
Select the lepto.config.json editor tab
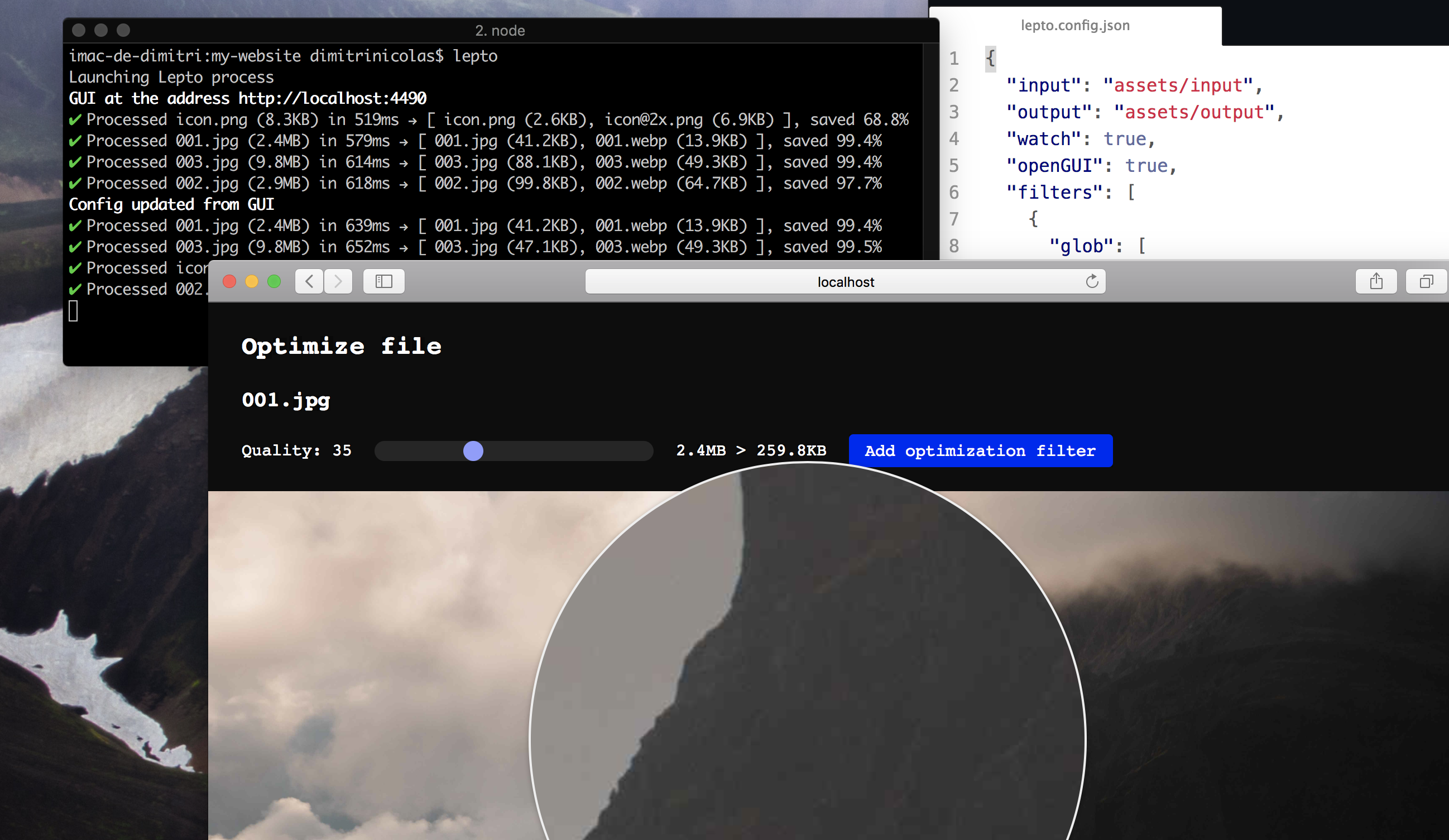point(1074,25)
